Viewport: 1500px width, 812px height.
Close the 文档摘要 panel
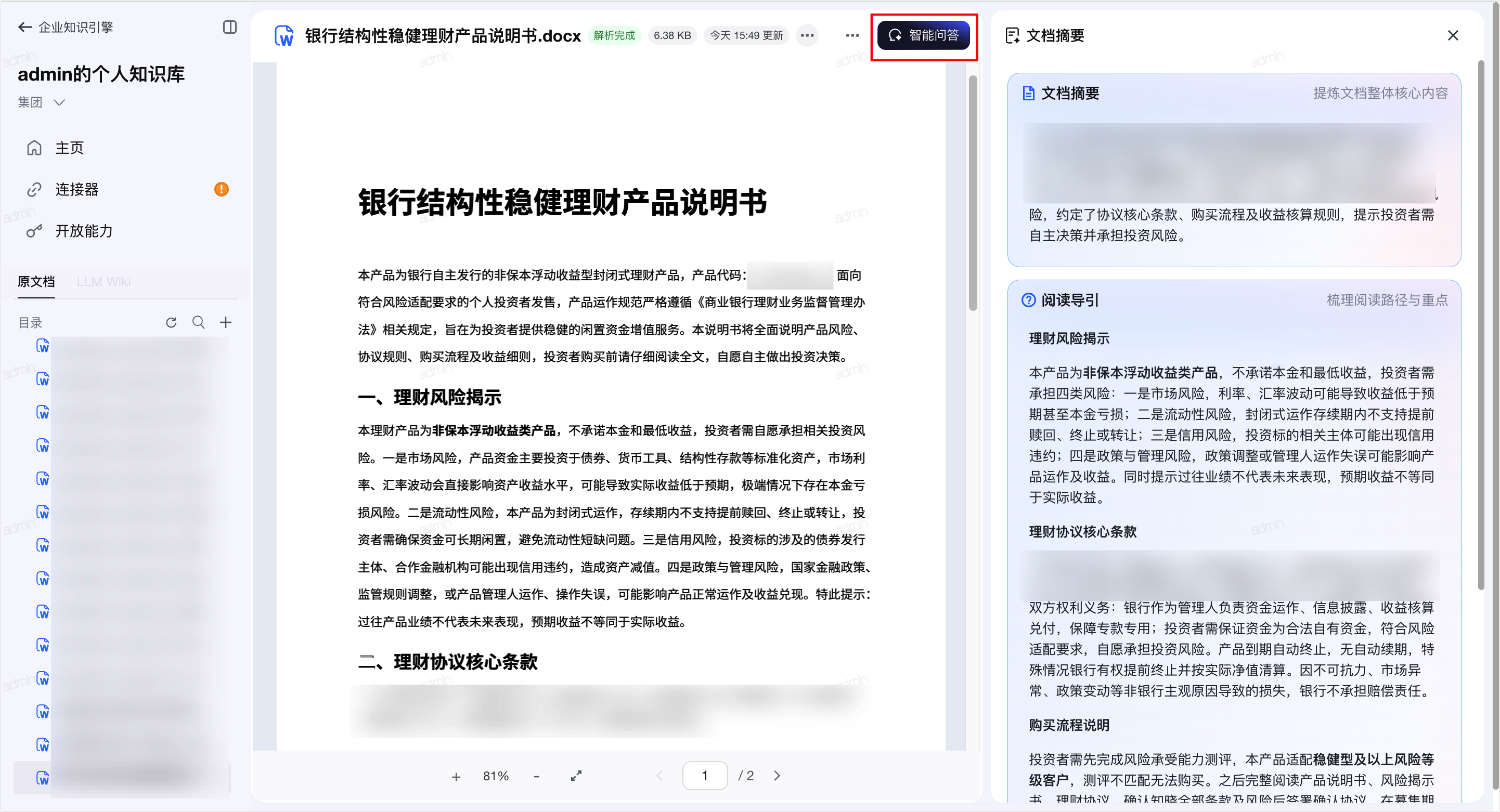[1452, 35]
